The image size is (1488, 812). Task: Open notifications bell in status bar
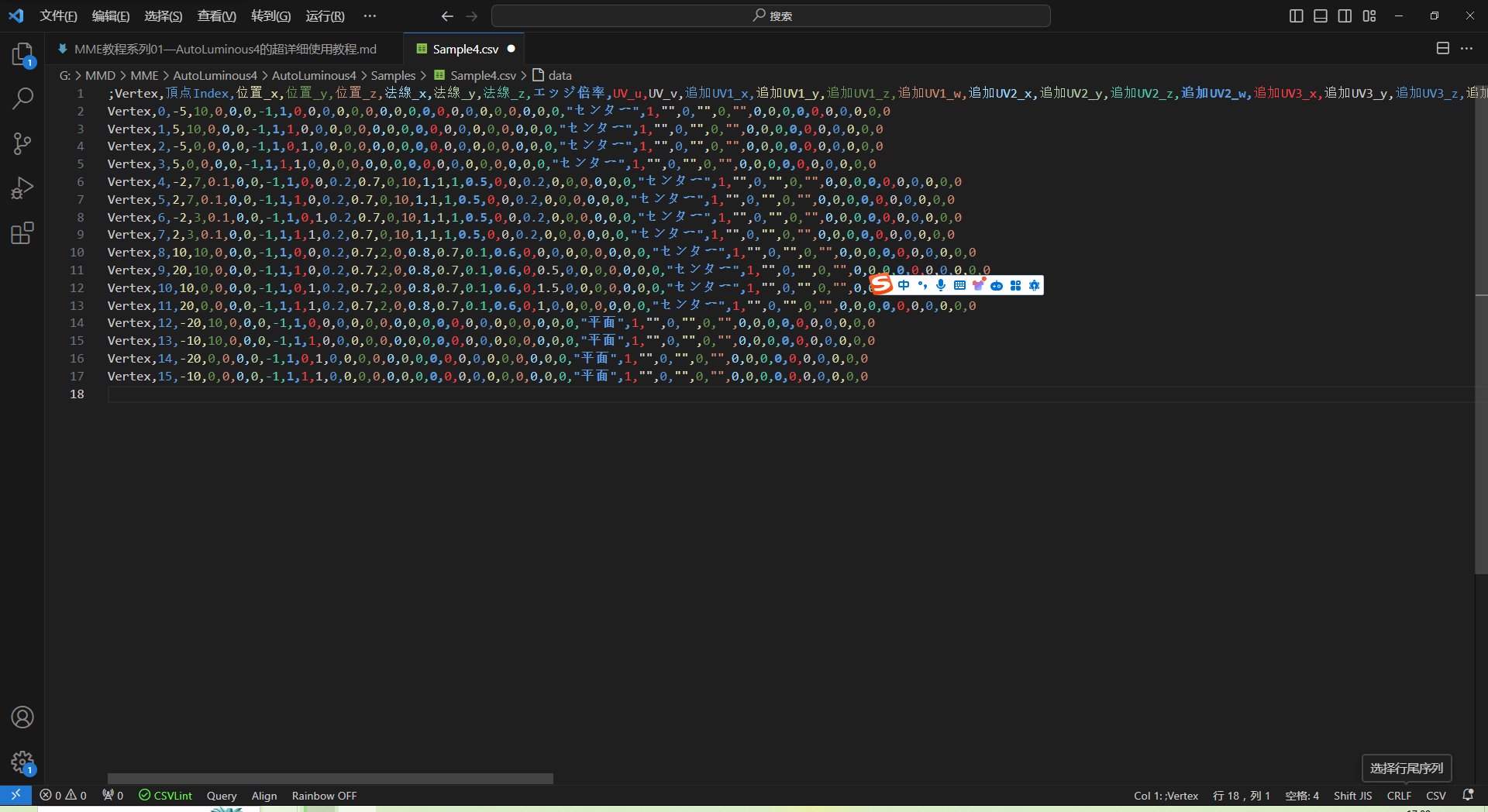pyautogui.click(x=1468, y=795)
